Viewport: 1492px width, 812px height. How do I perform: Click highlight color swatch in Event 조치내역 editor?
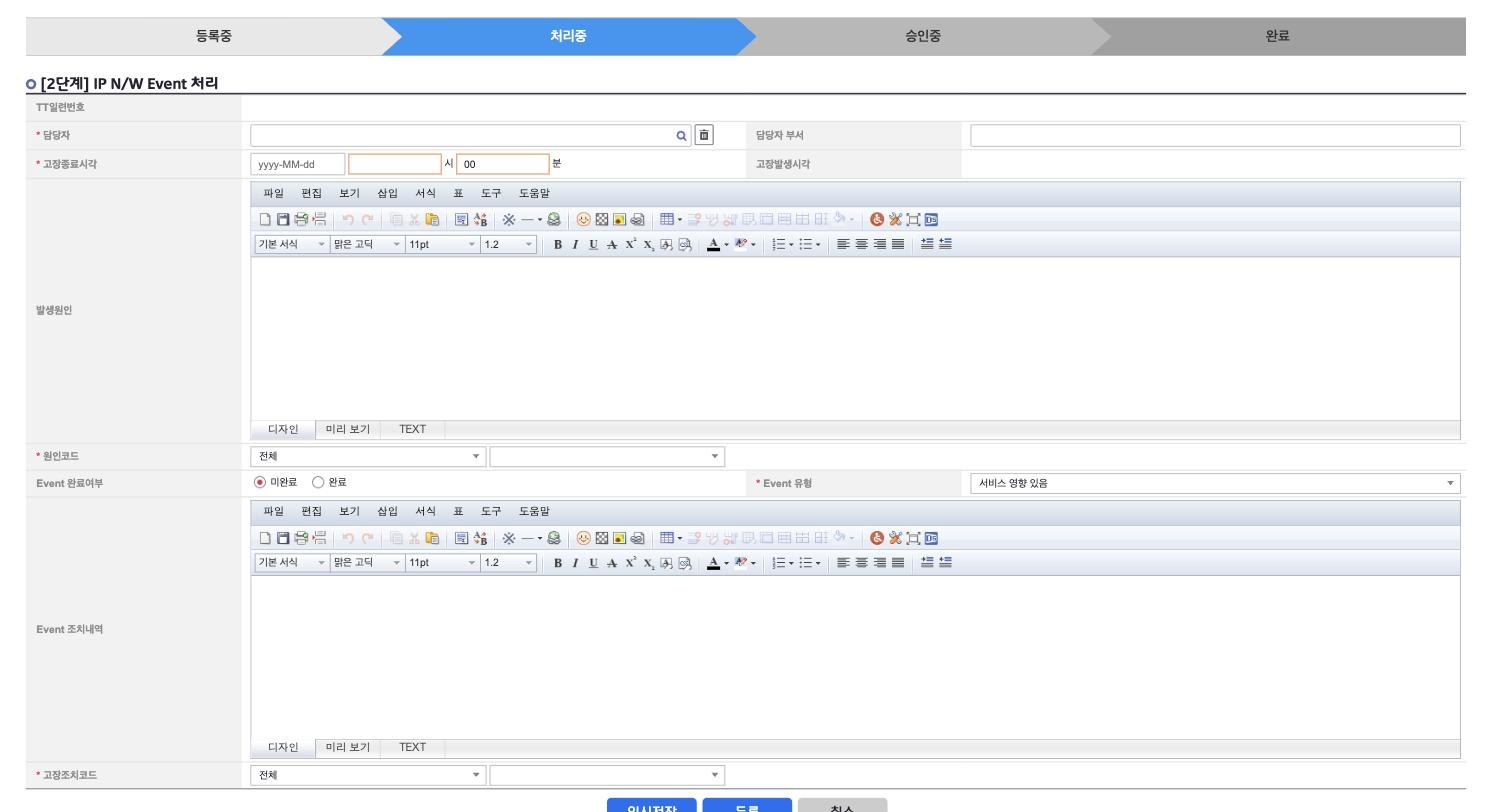pyautogui.click(x=740, y=563)
